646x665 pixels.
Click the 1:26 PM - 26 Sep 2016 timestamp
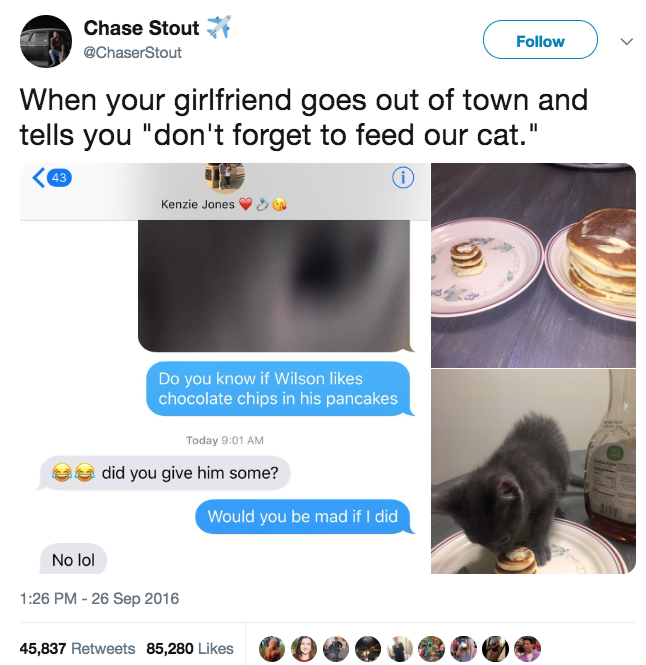coord(99,599)
